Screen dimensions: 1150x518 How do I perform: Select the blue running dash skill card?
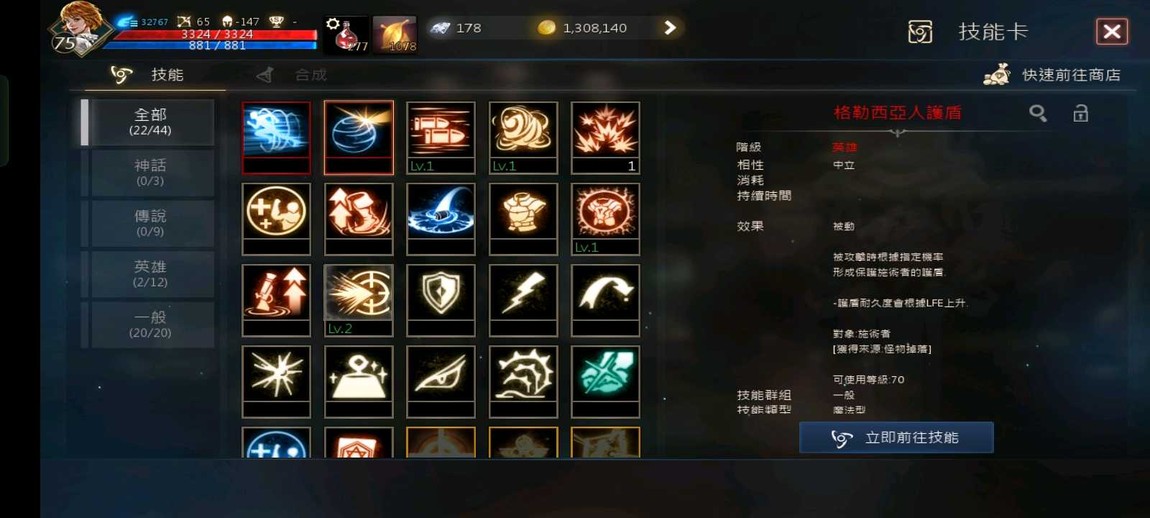click(x=276, y=137)
